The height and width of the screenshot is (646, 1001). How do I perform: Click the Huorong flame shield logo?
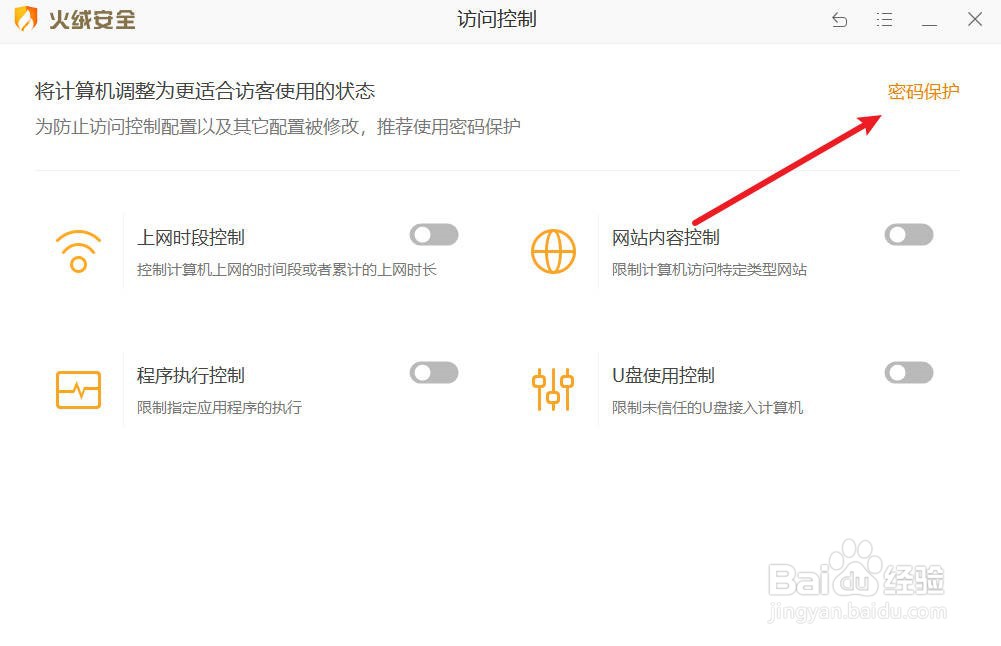[25, 19]
